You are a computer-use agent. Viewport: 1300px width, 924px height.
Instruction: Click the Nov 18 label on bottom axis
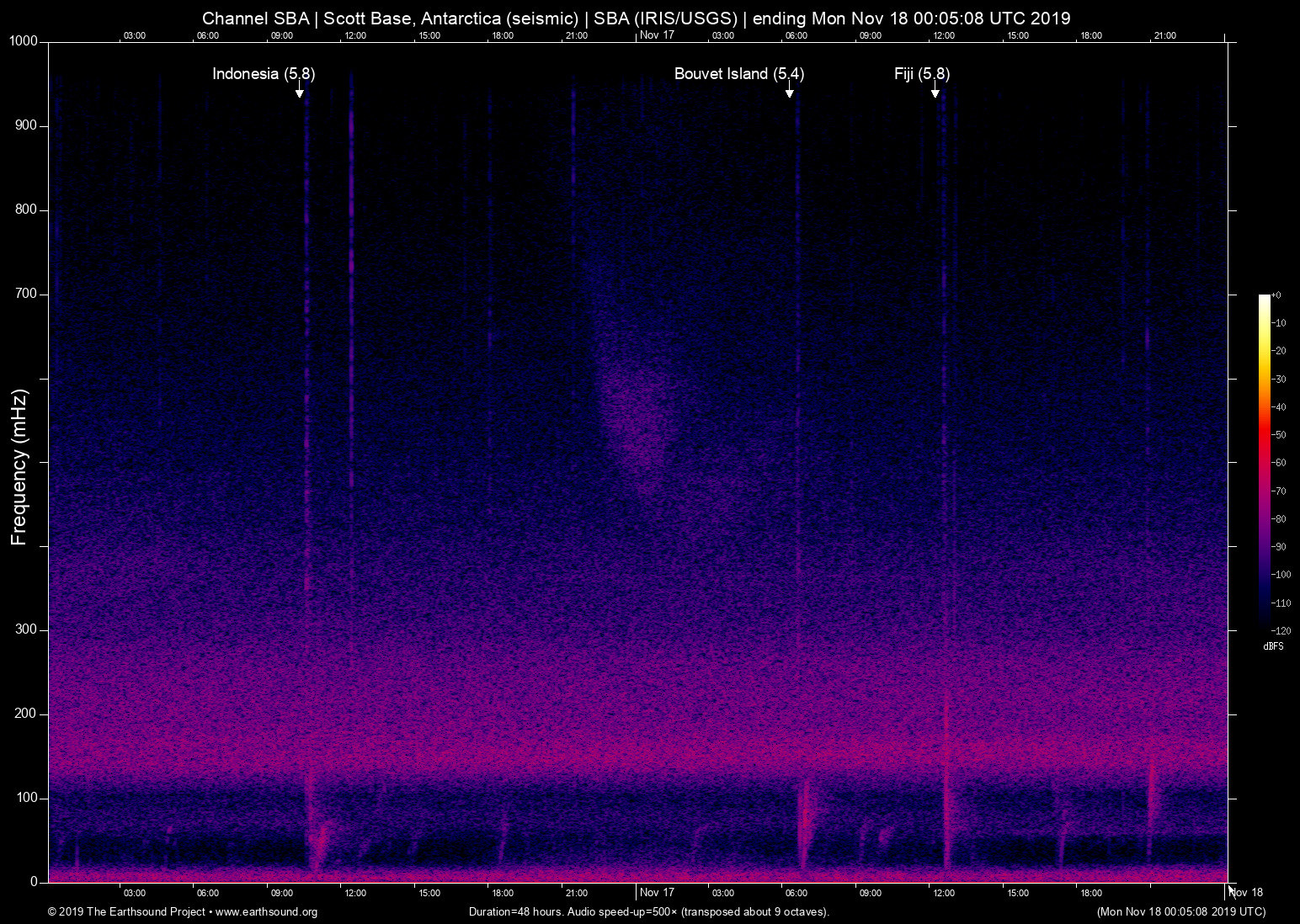coord(1245,892)
